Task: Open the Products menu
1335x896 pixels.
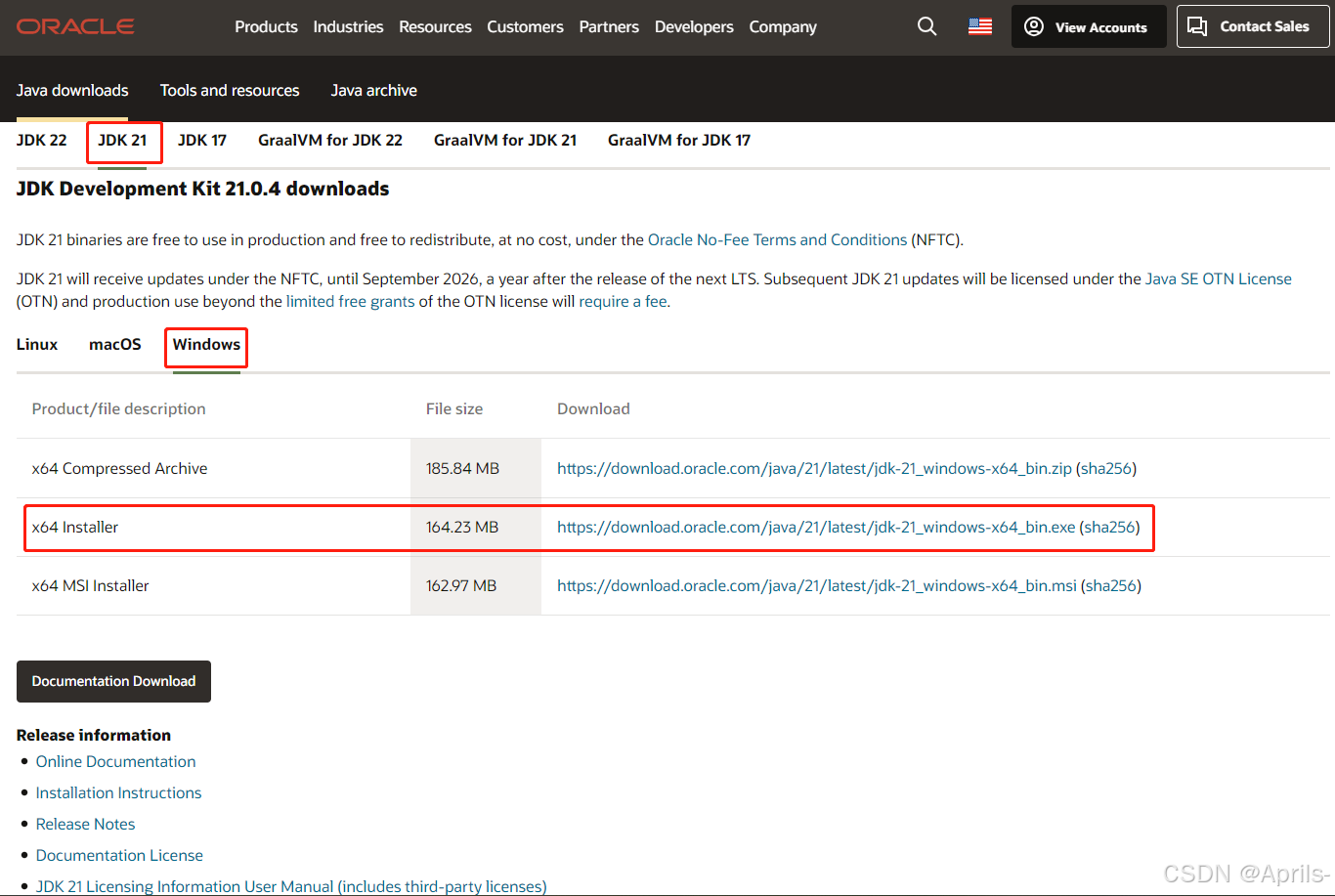Action: pyautogui.click(x=266, y=26)
